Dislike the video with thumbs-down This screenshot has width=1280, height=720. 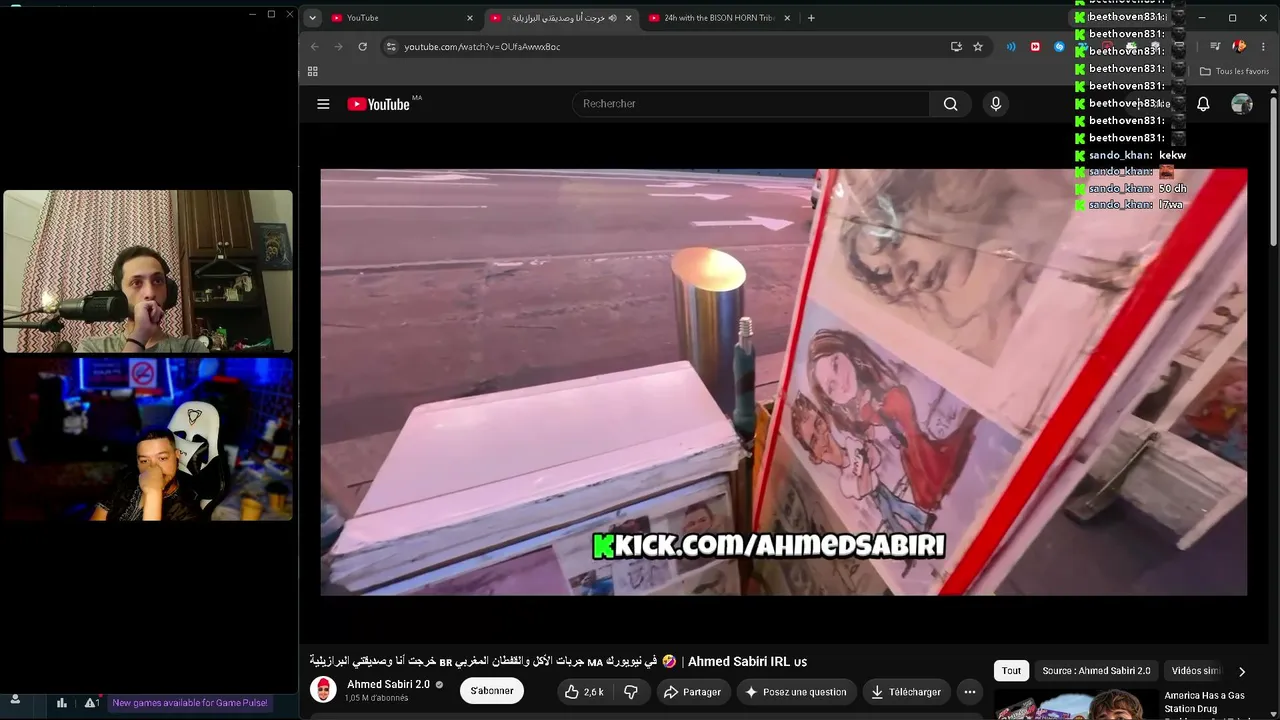(x=630, y=692)
